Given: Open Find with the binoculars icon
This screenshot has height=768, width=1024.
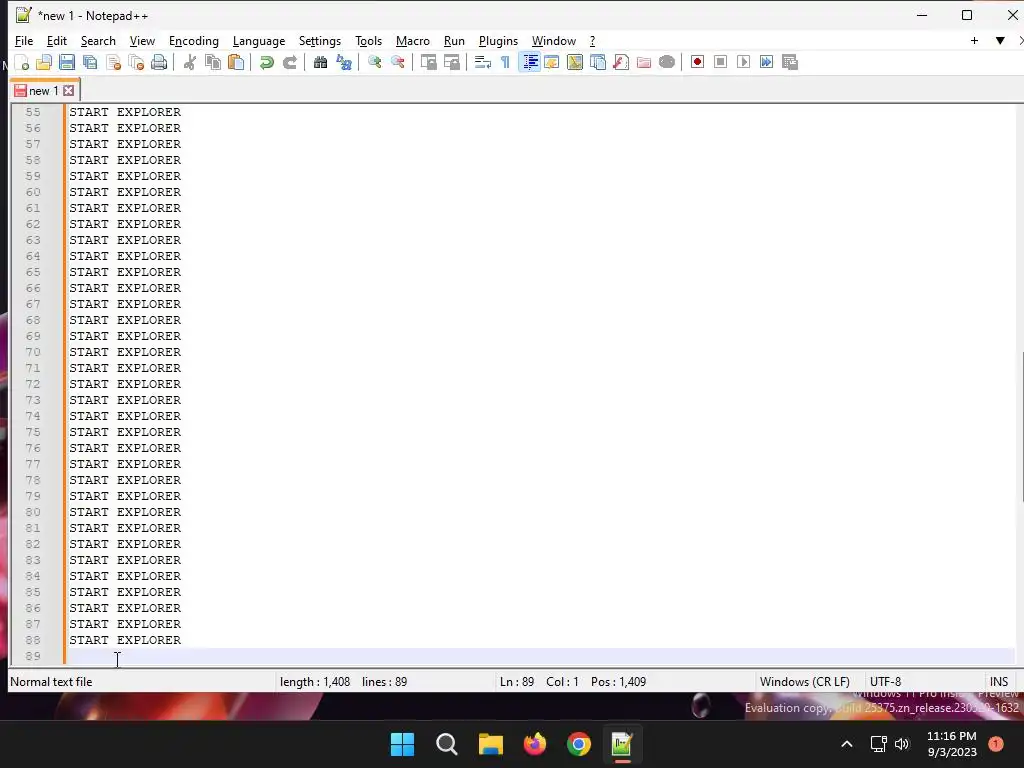Looking at the screenshot, I should (320, 62).
